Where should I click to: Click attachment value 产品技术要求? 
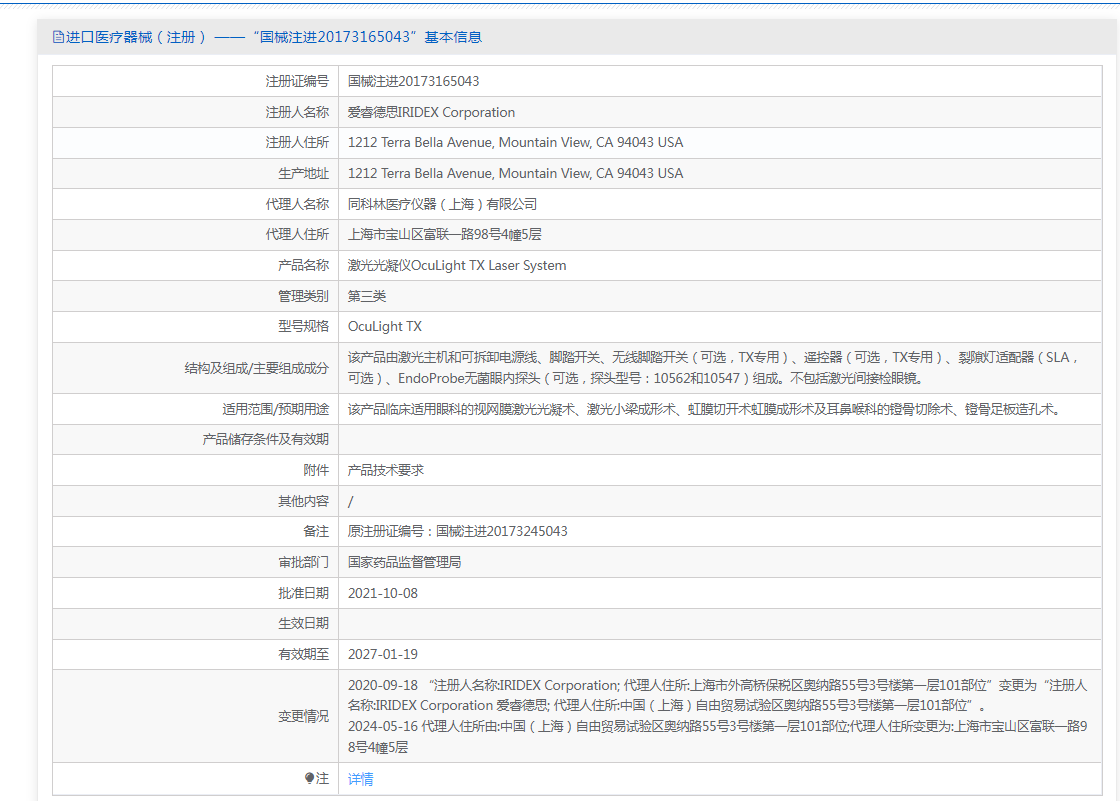coord(386,470)
